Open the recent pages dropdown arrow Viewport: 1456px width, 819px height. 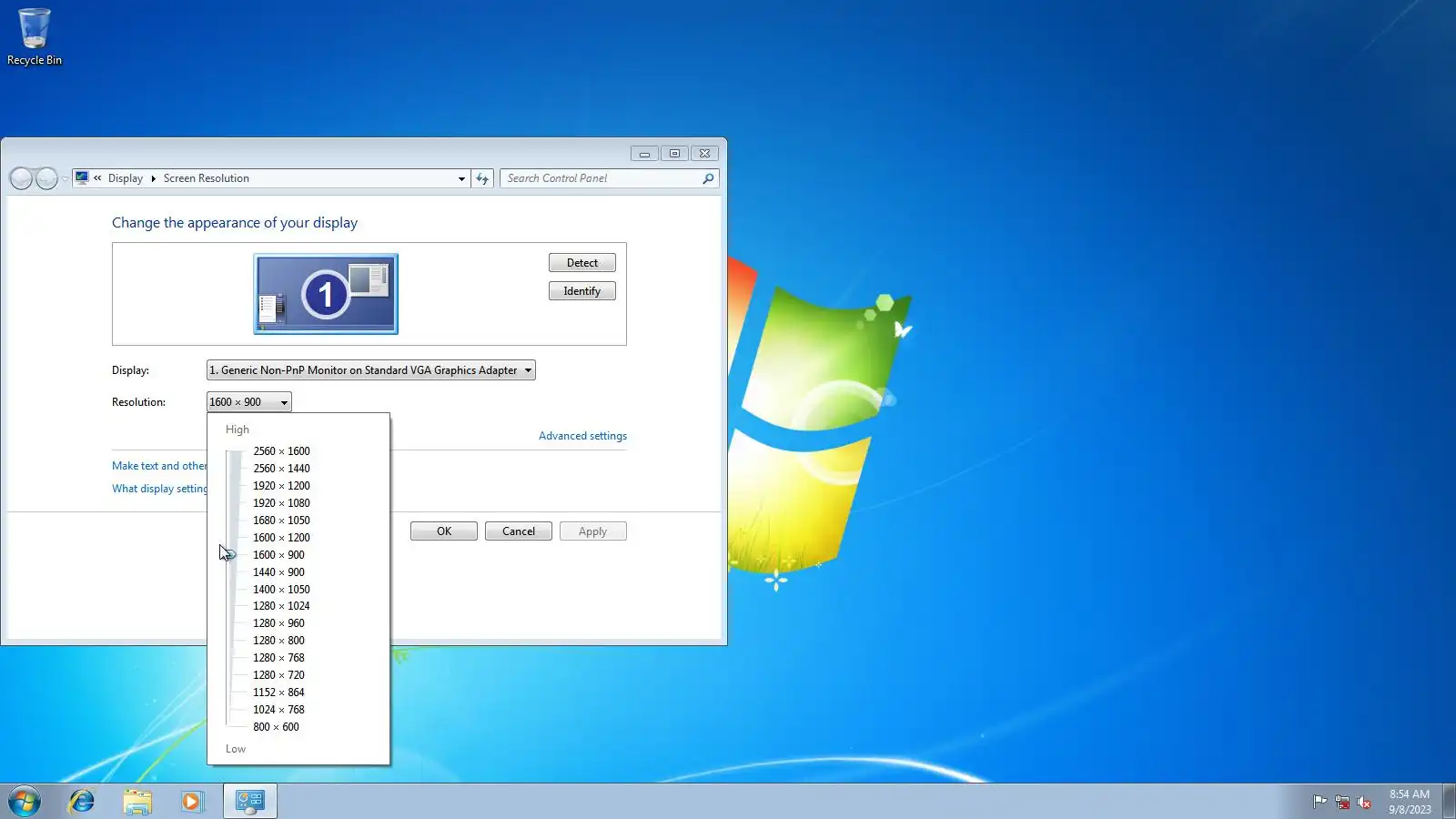(x=65, y=178)
